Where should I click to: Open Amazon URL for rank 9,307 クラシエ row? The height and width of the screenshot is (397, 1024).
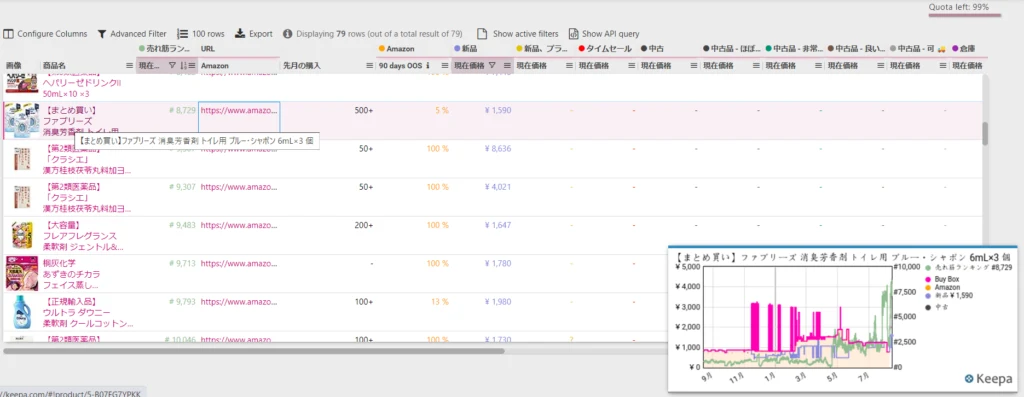point(239,187)
